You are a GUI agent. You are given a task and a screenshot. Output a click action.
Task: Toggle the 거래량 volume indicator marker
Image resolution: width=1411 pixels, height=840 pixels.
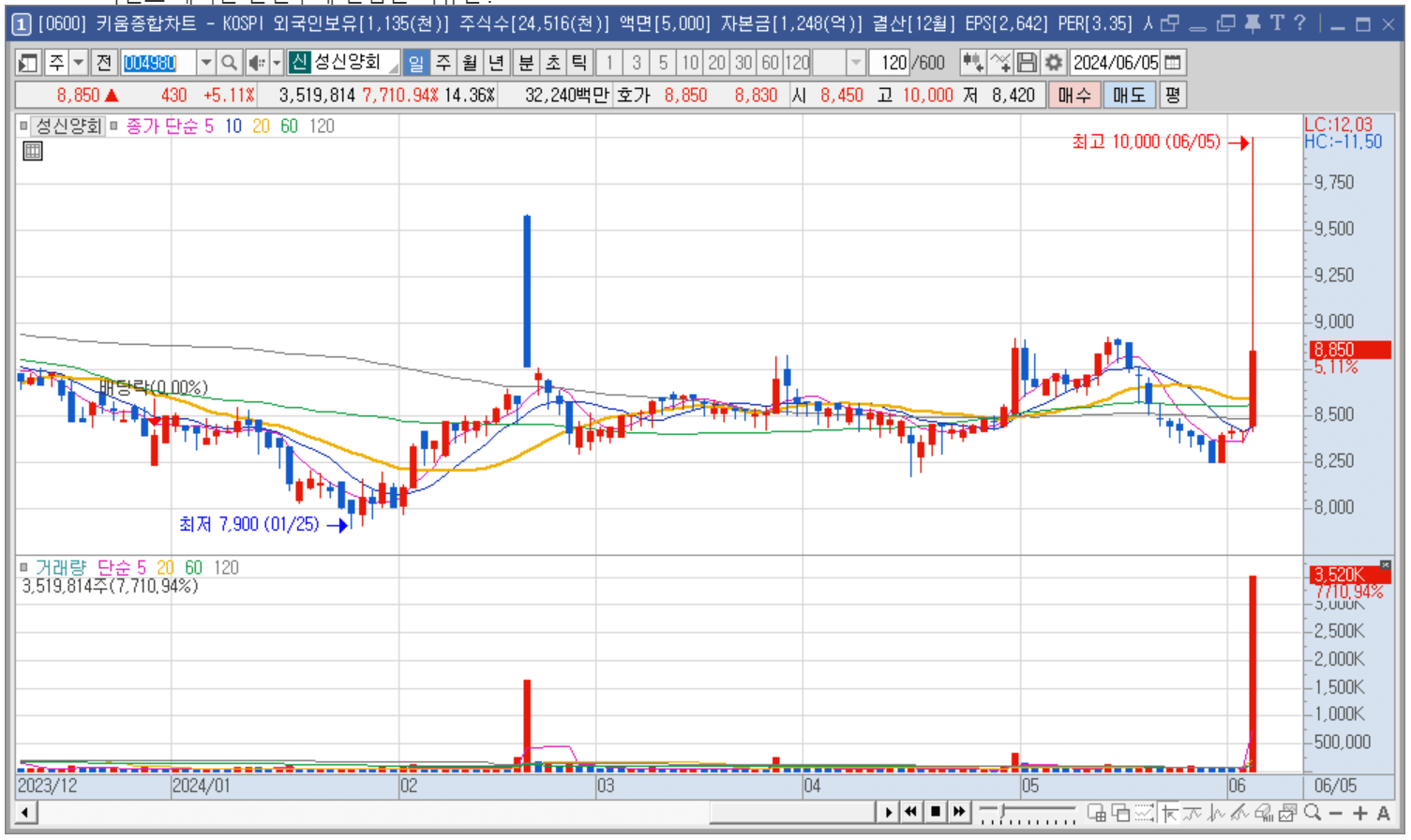pos(24,567)
